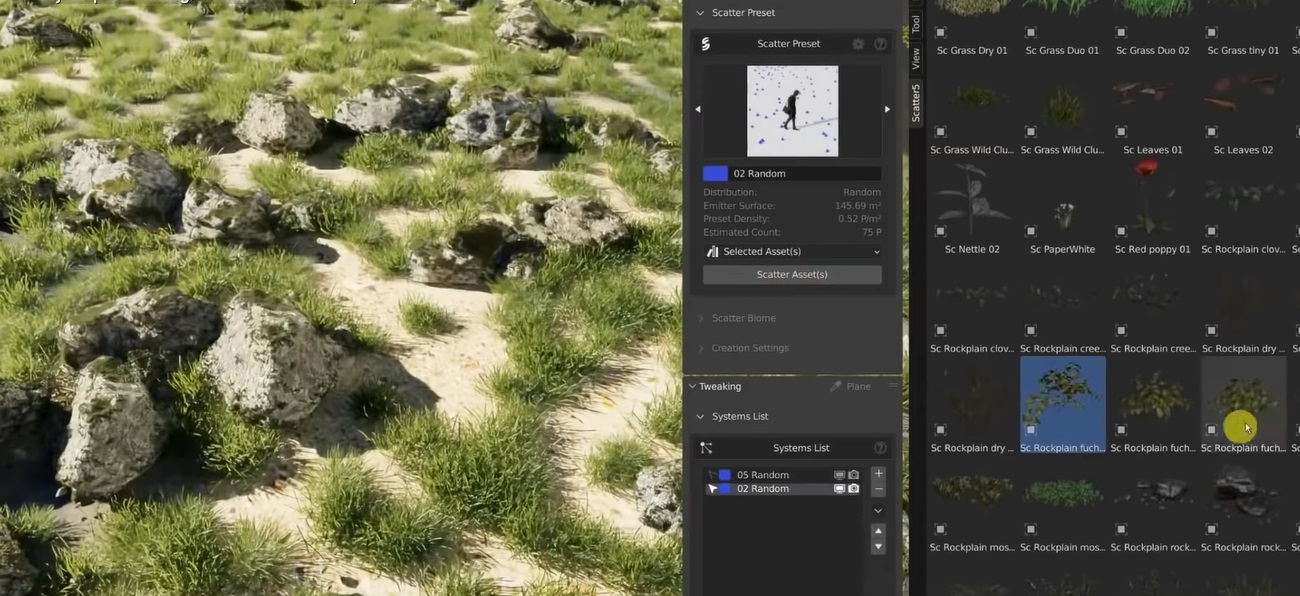Viewport: 1300px width, 596px height.
Task: Move the selected system down
Action: (878, 547)
